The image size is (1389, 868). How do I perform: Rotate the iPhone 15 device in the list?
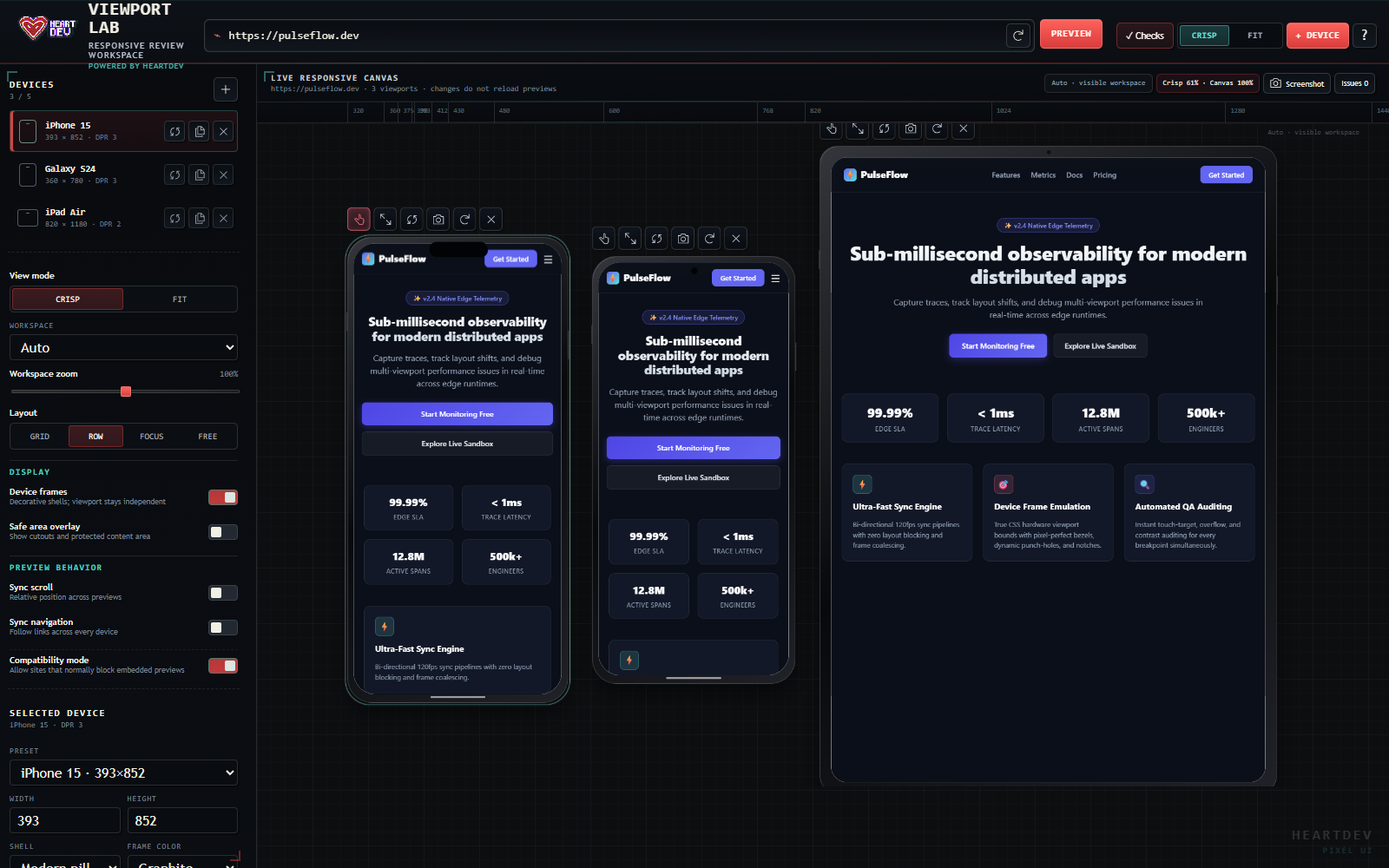coord(175,131)
